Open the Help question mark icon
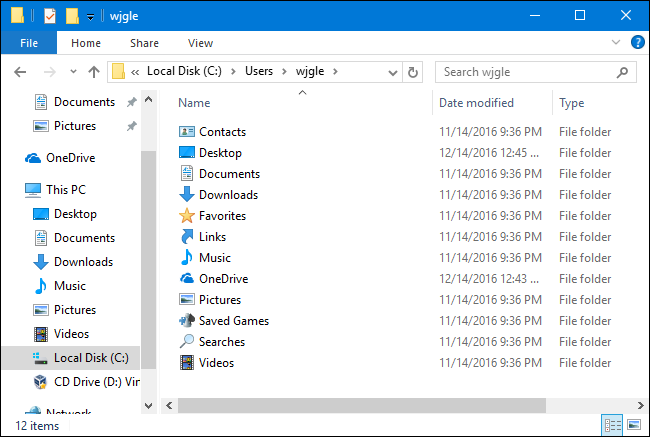Viewport: 650px width, 437px height. (637, 43)
